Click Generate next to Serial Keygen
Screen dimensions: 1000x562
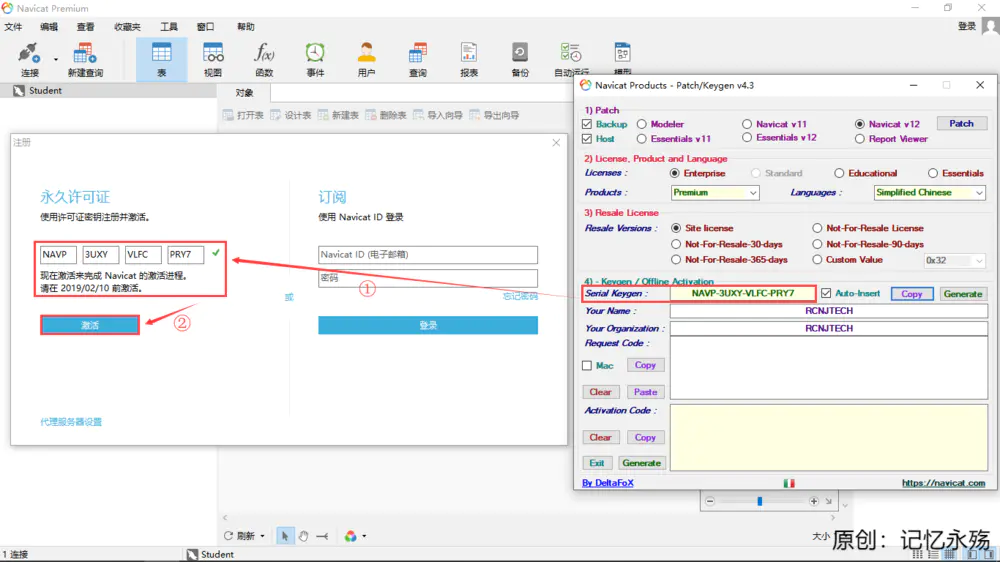(962, 293)
